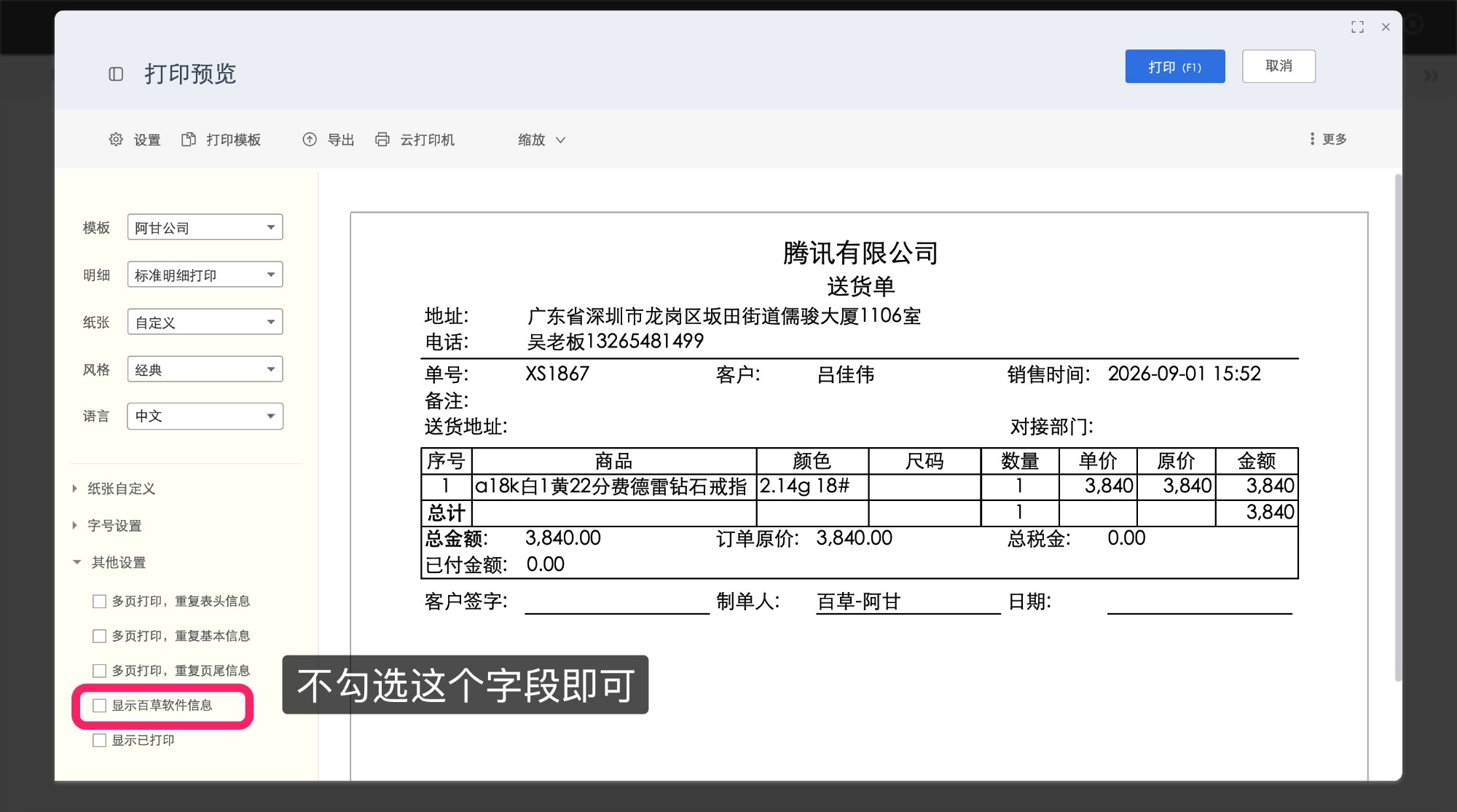The width and height of the screenshot is (1457, 812).
Task: Expand the 字号设置 section
Action: click(x=107, y=525)
